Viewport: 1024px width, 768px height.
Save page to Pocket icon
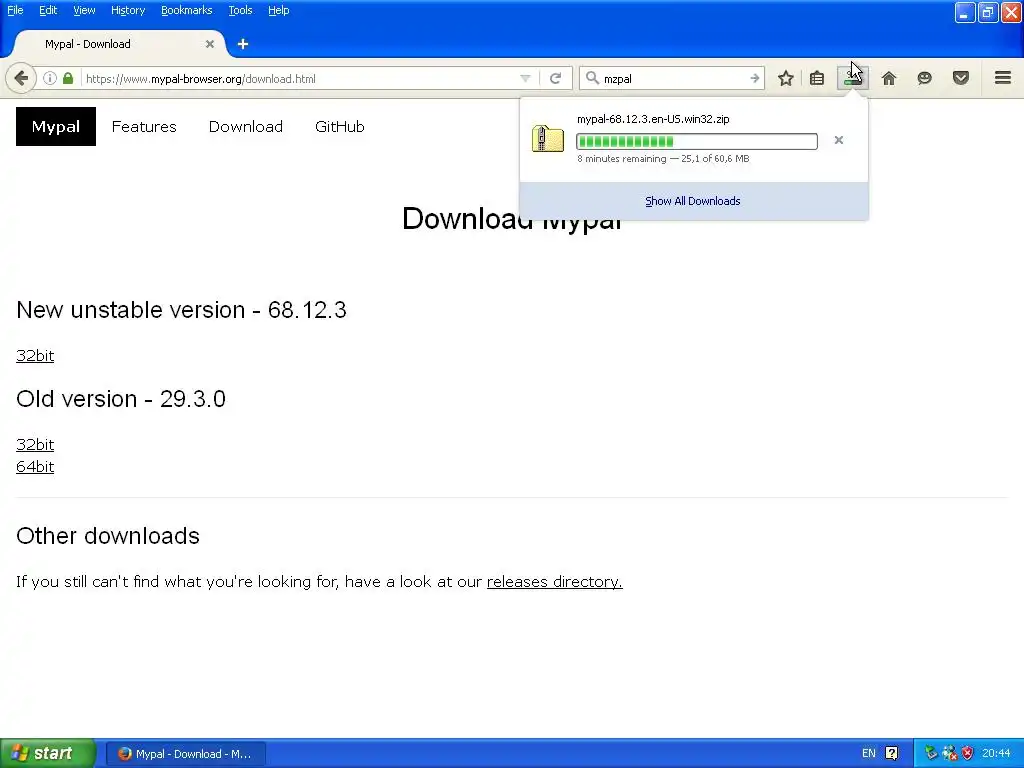[961, 78]
